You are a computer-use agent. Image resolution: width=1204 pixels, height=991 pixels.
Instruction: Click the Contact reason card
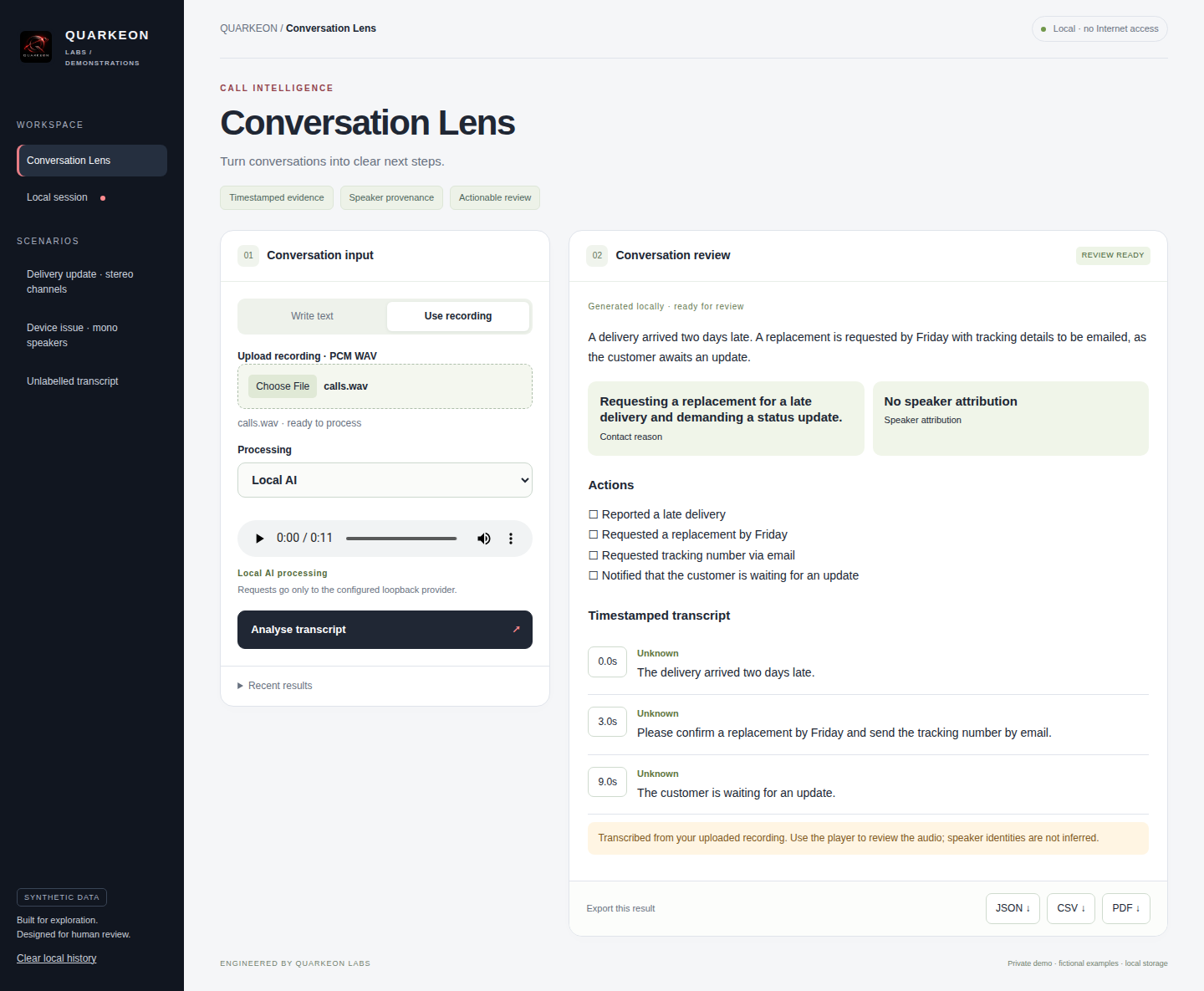(x=726, y=418)
